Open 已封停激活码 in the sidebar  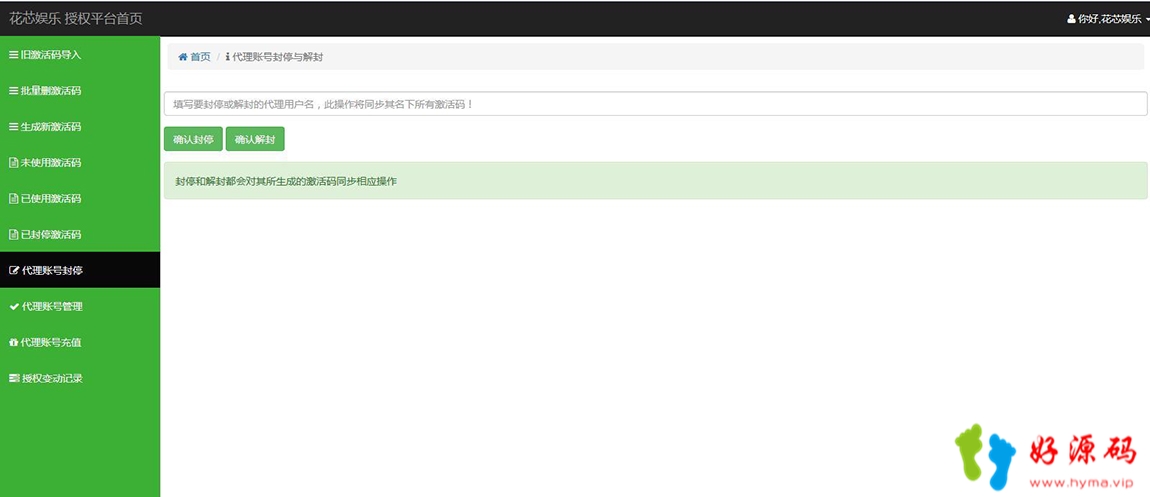pyautogui.click(x=80, y=235)
